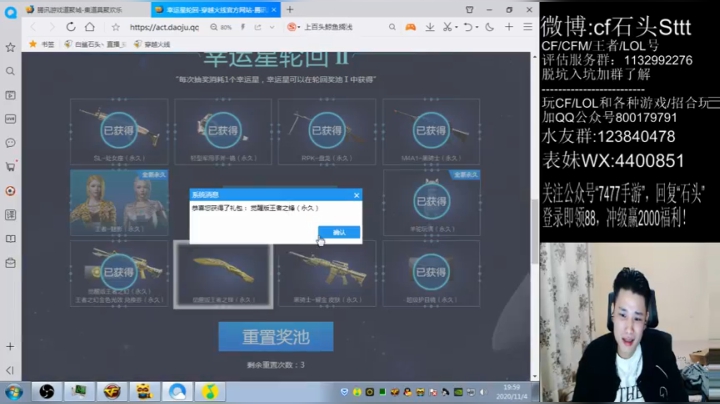Open the sidebar search magnifier icon
The width and height of the screenshot is (720, 404).
10,71
